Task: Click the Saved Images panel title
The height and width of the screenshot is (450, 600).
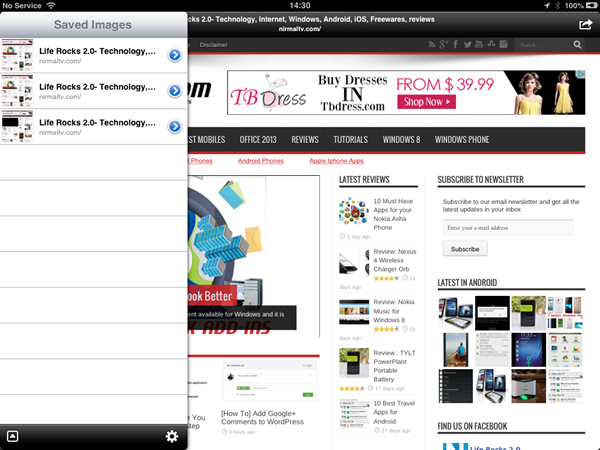Action: 93,24
